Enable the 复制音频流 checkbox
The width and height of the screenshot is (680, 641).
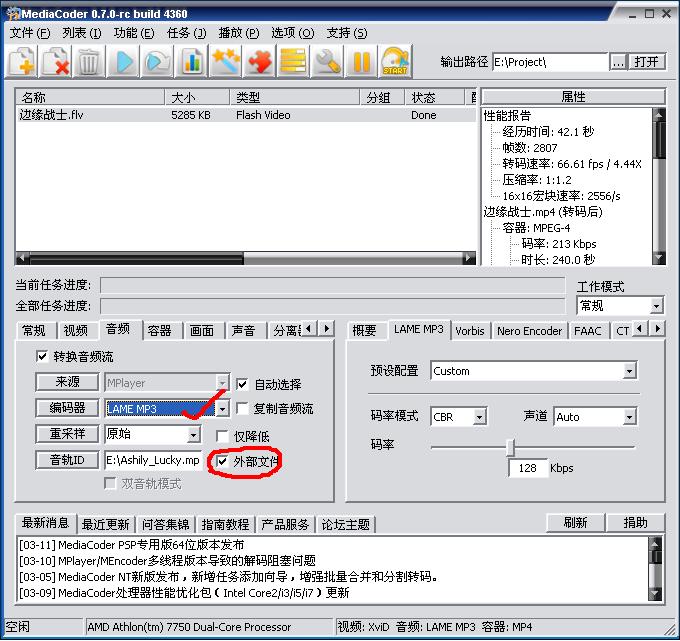(x=242, y=409)
